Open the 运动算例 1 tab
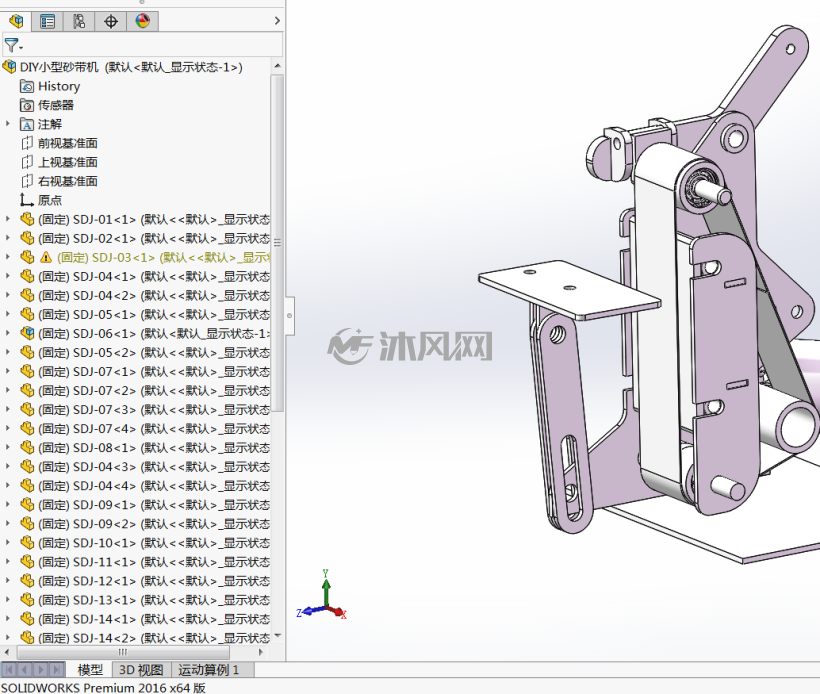 [x=209, y=670]
